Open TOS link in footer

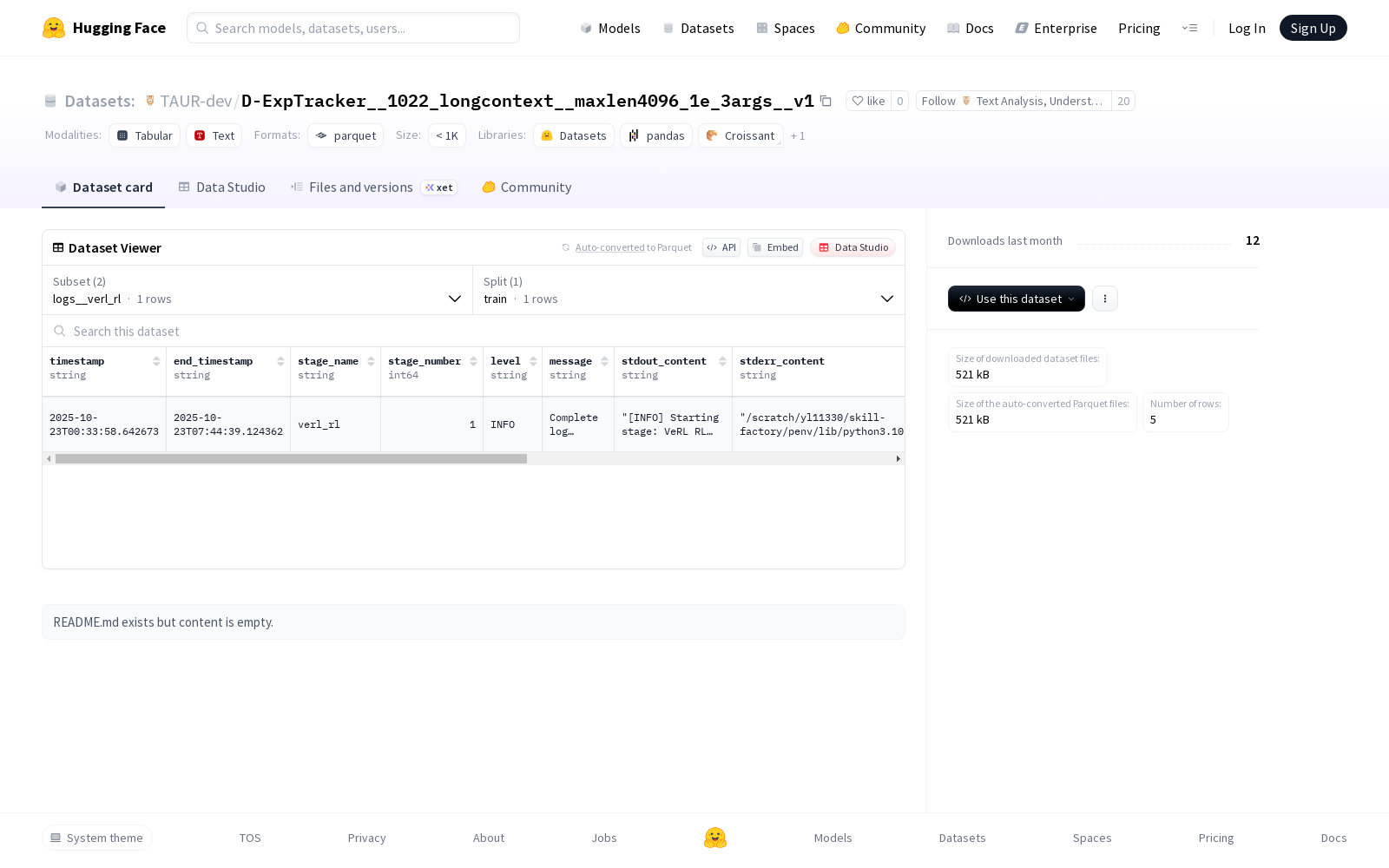pyautogui.click(x=250, y=838)
